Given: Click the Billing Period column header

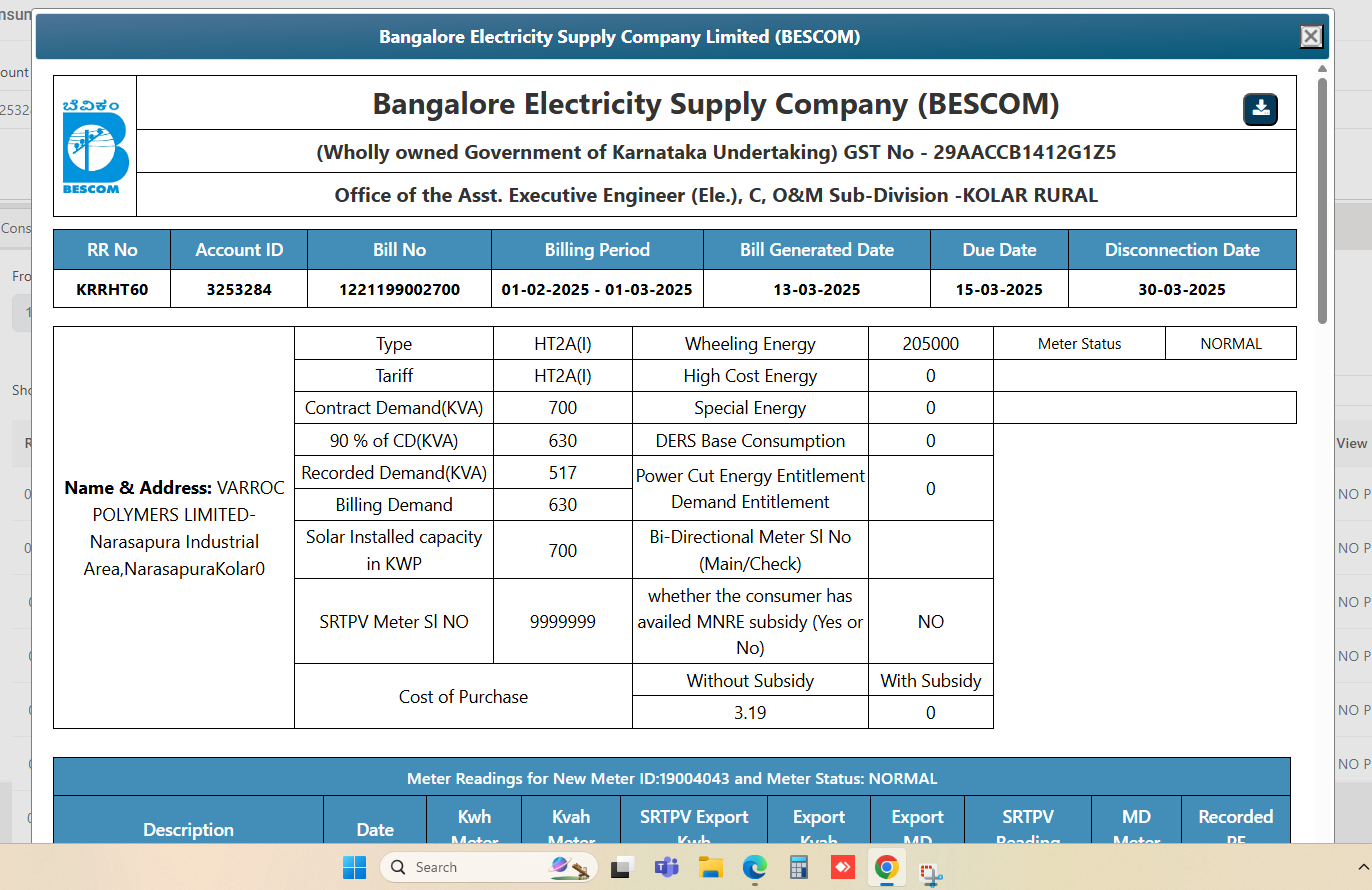Looking at the screenshot, I should point(597,250).
